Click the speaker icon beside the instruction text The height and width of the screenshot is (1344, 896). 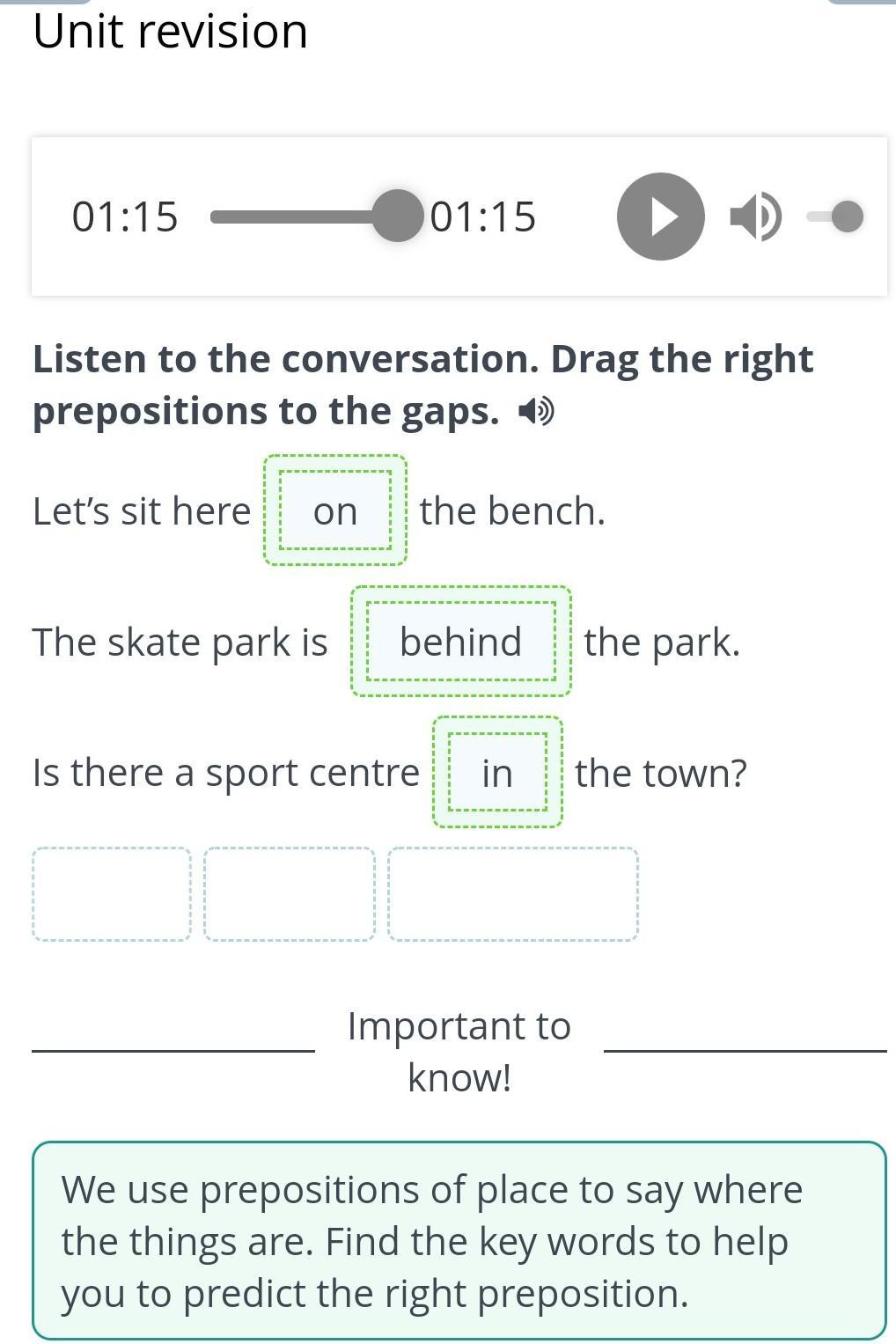536,411
